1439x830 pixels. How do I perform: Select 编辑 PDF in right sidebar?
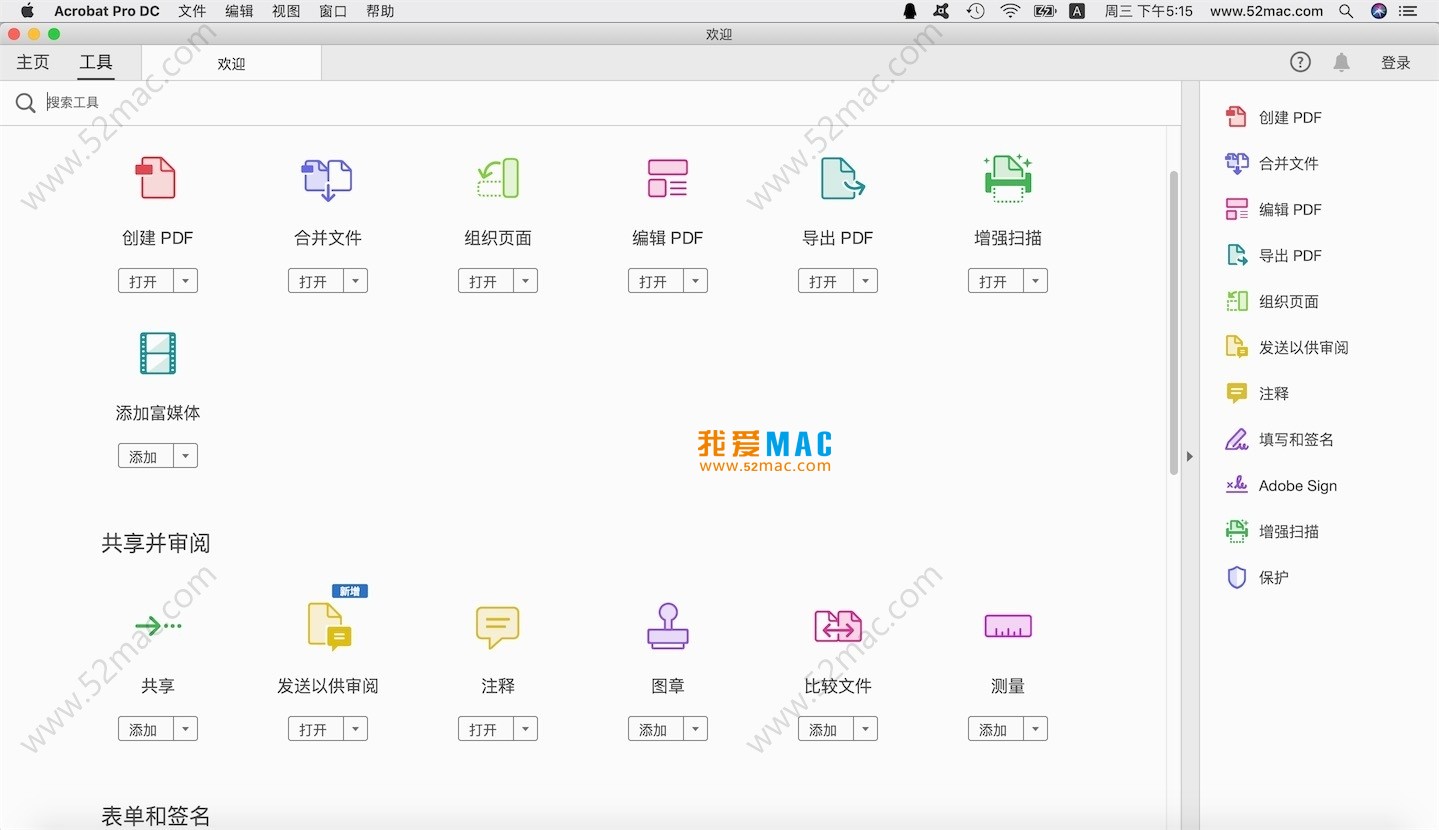pyautogui.click(x=1274, y=209)
